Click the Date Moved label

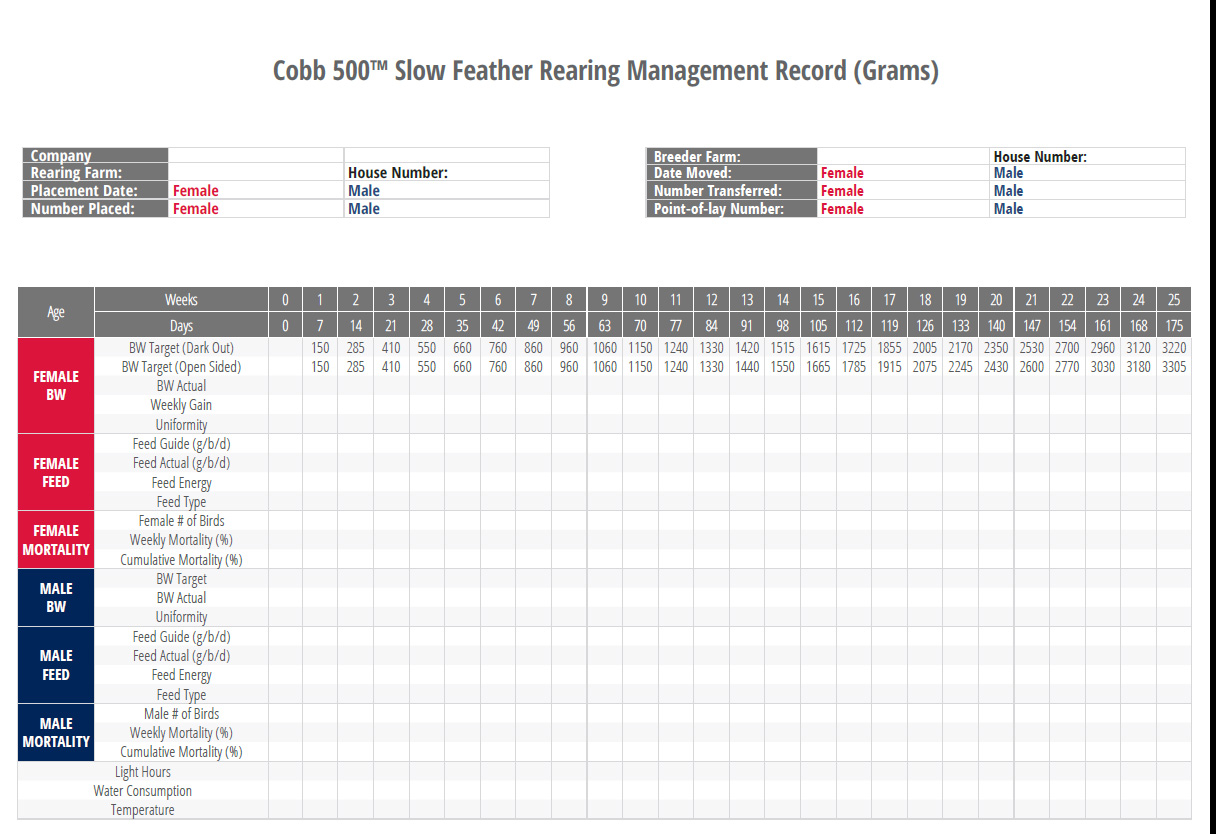[693, 173]
